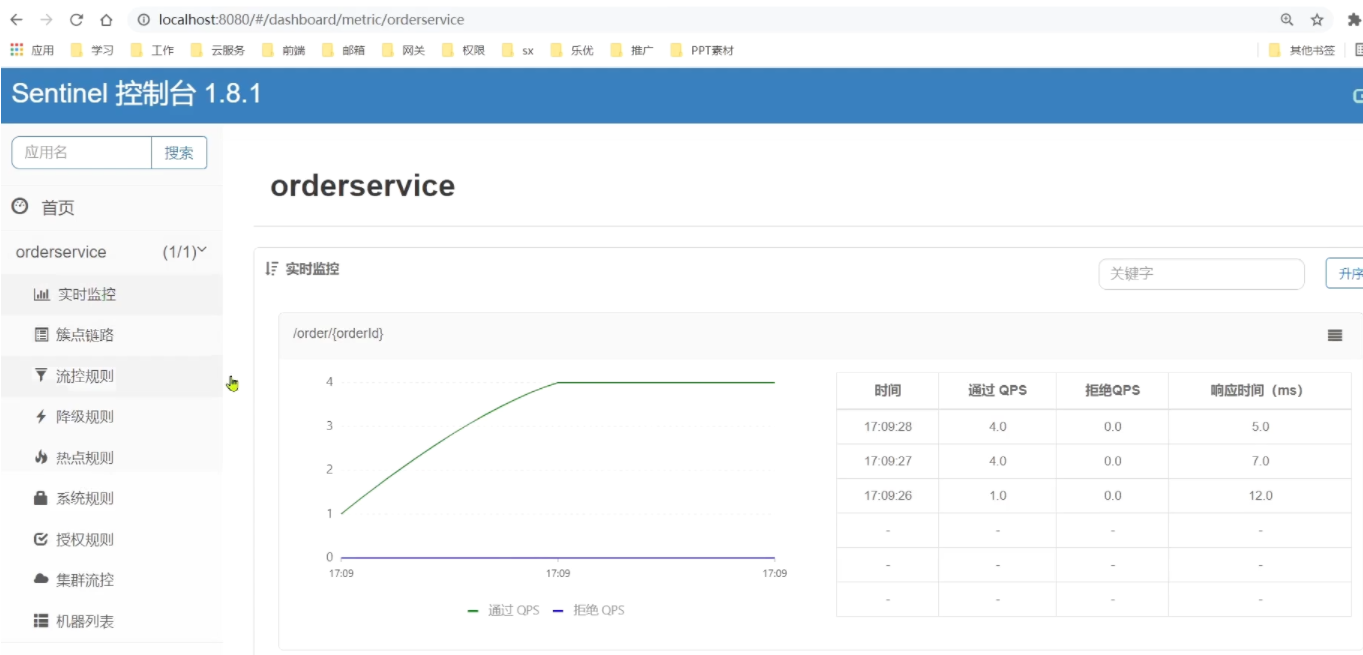The height and width of the screenshot is (655, 1363).
Task: Reload the page with browser refresh icon
Action: coord(77,19)
